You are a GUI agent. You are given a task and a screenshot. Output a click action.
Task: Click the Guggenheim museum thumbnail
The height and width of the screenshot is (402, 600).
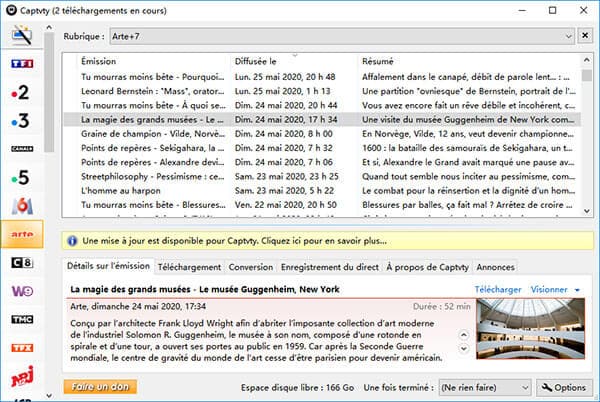(530, 329)
